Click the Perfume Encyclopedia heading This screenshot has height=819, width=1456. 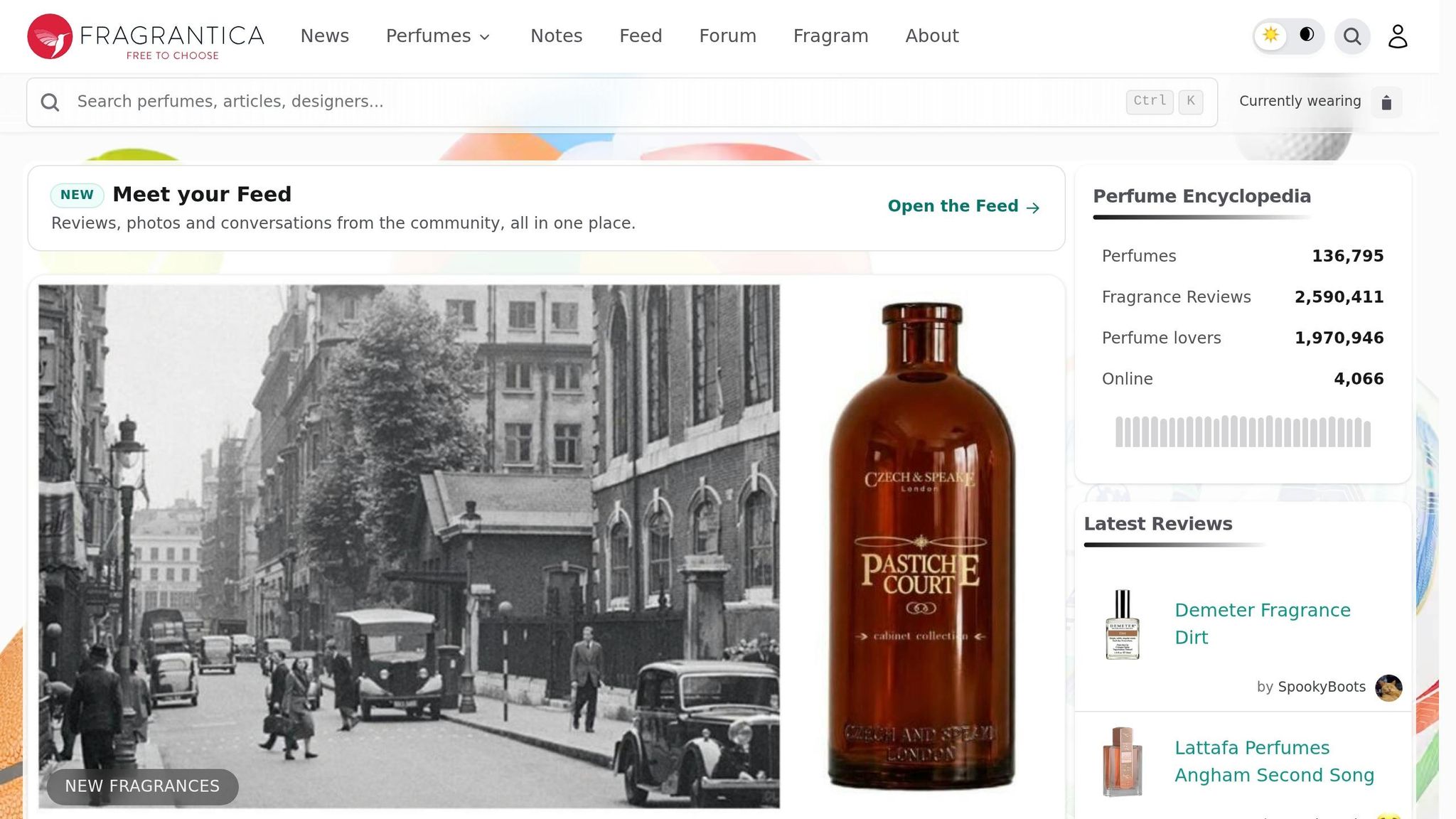(1201, 196)
